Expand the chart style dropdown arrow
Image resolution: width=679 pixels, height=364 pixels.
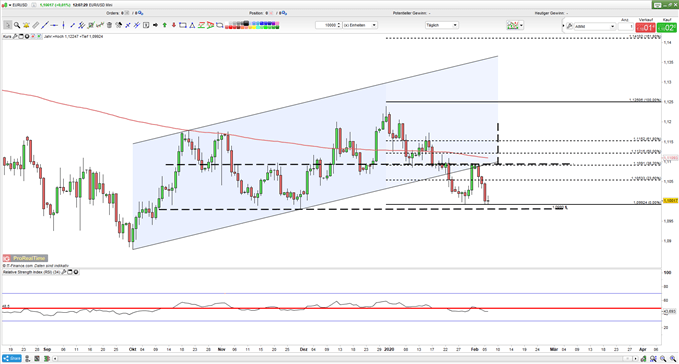[521, 26]
